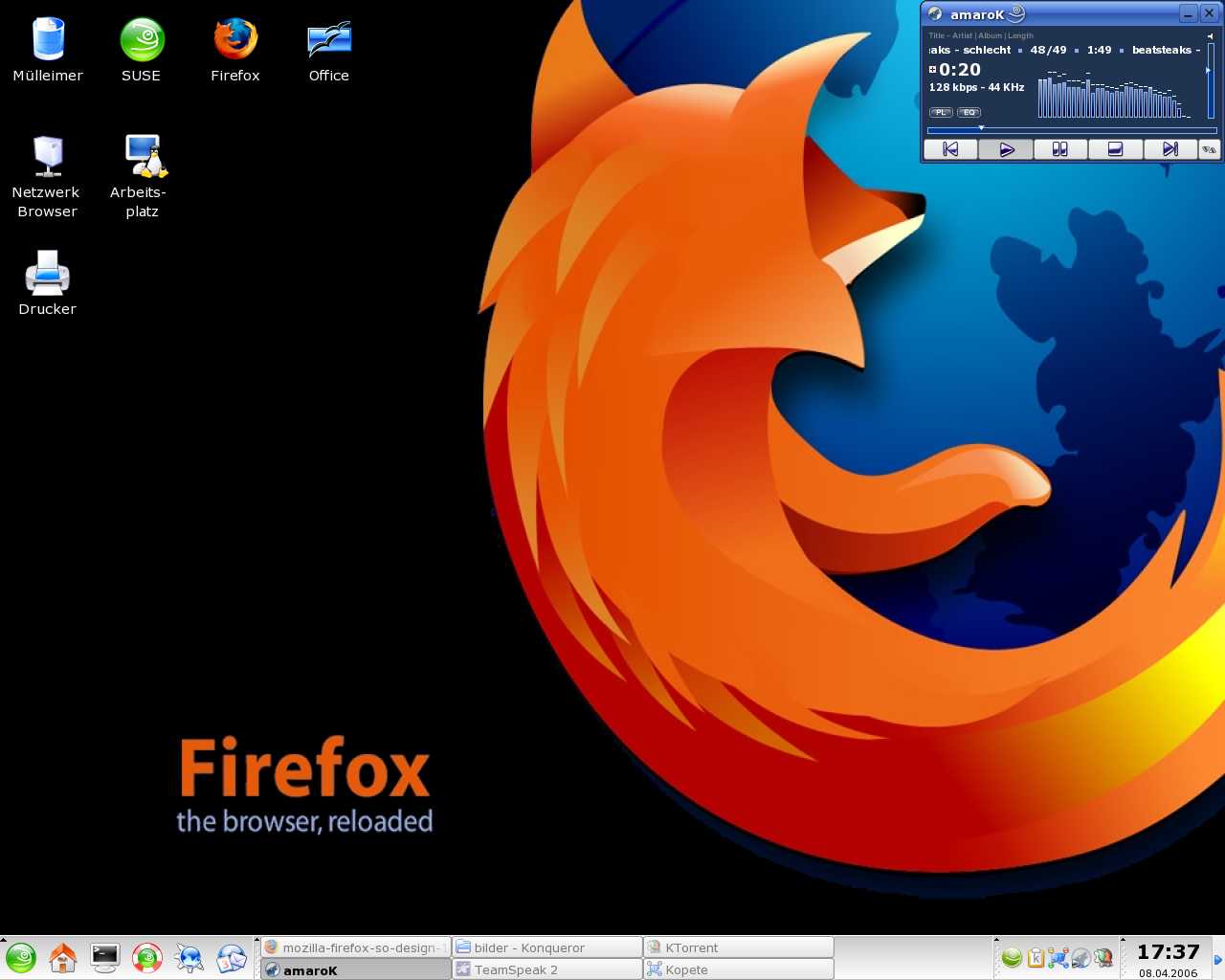Screen dimensions: 1225x980
Task: Expand the launcher handle arrow at left edge
Action: [x=3, y=941]
